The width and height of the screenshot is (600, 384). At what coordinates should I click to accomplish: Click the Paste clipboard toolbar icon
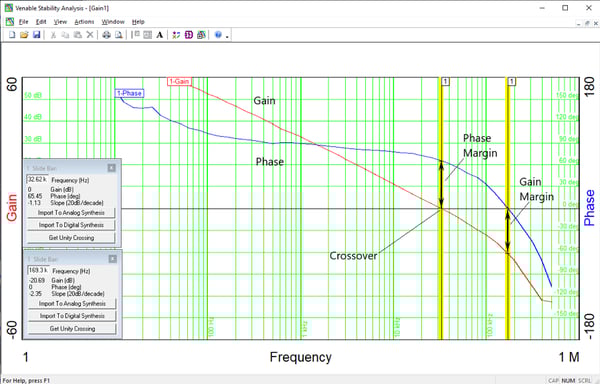[x=78, y=35]
